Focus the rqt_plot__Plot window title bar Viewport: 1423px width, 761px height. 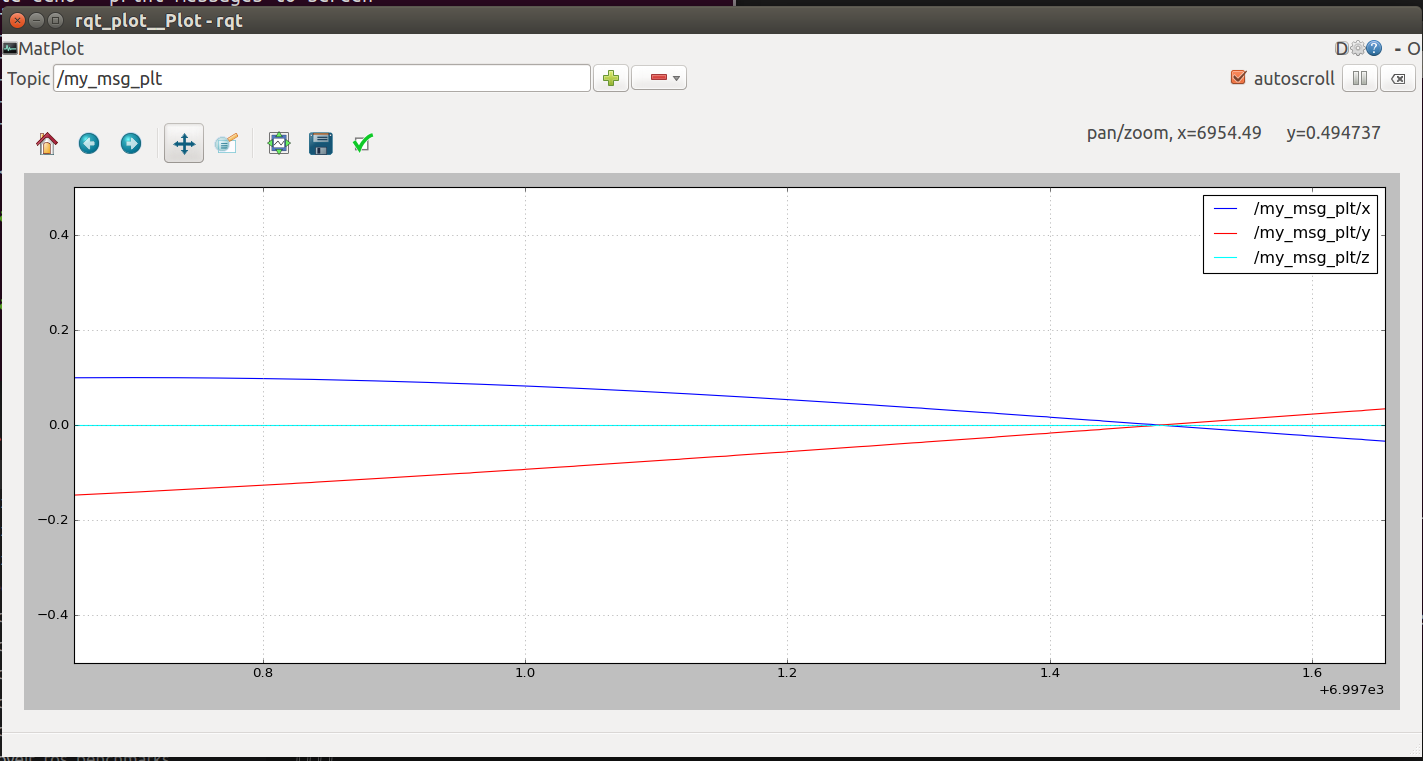click(200, 20)
